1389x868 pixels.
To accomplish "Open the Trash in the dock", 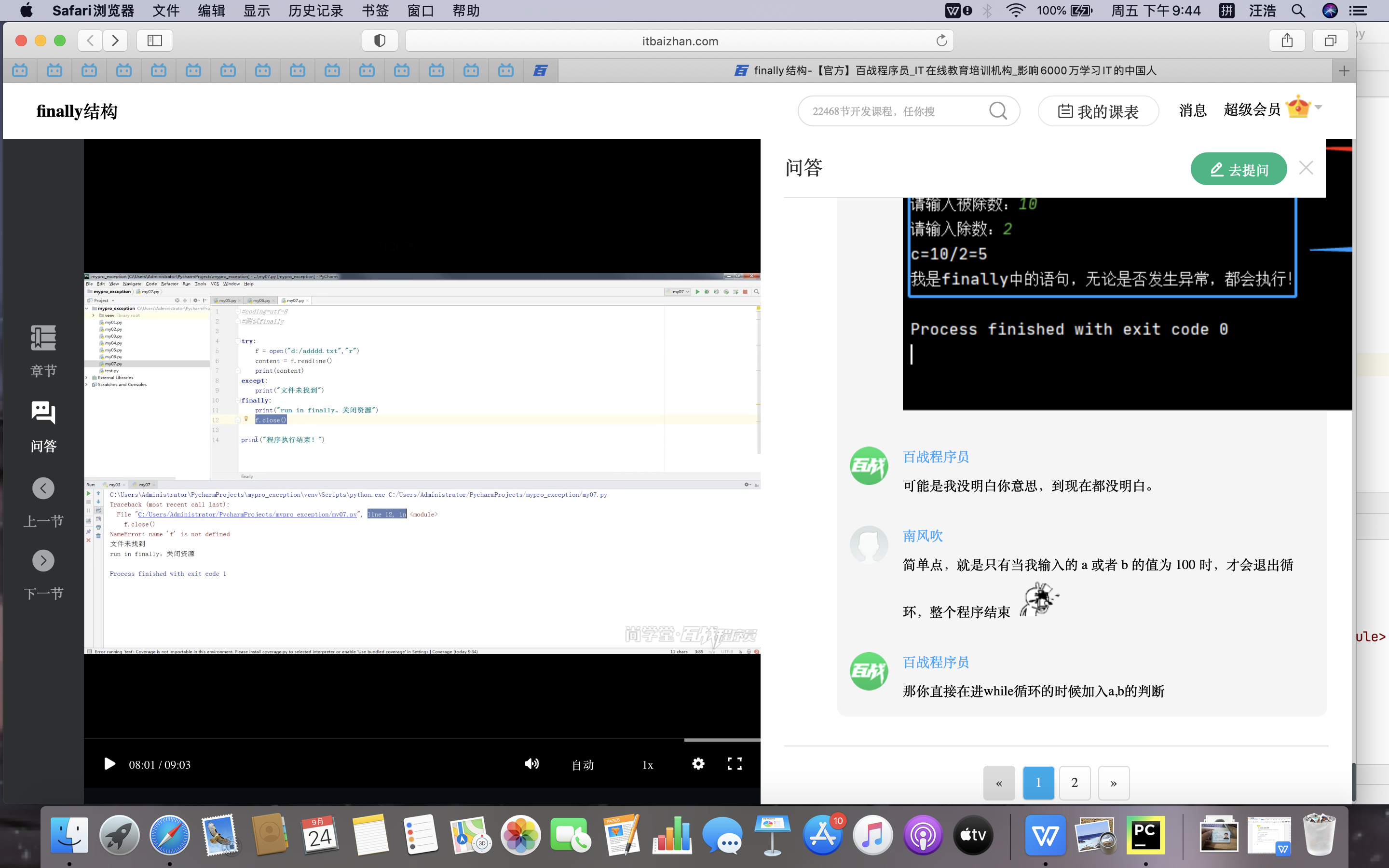I will [x=1320, y=835].
